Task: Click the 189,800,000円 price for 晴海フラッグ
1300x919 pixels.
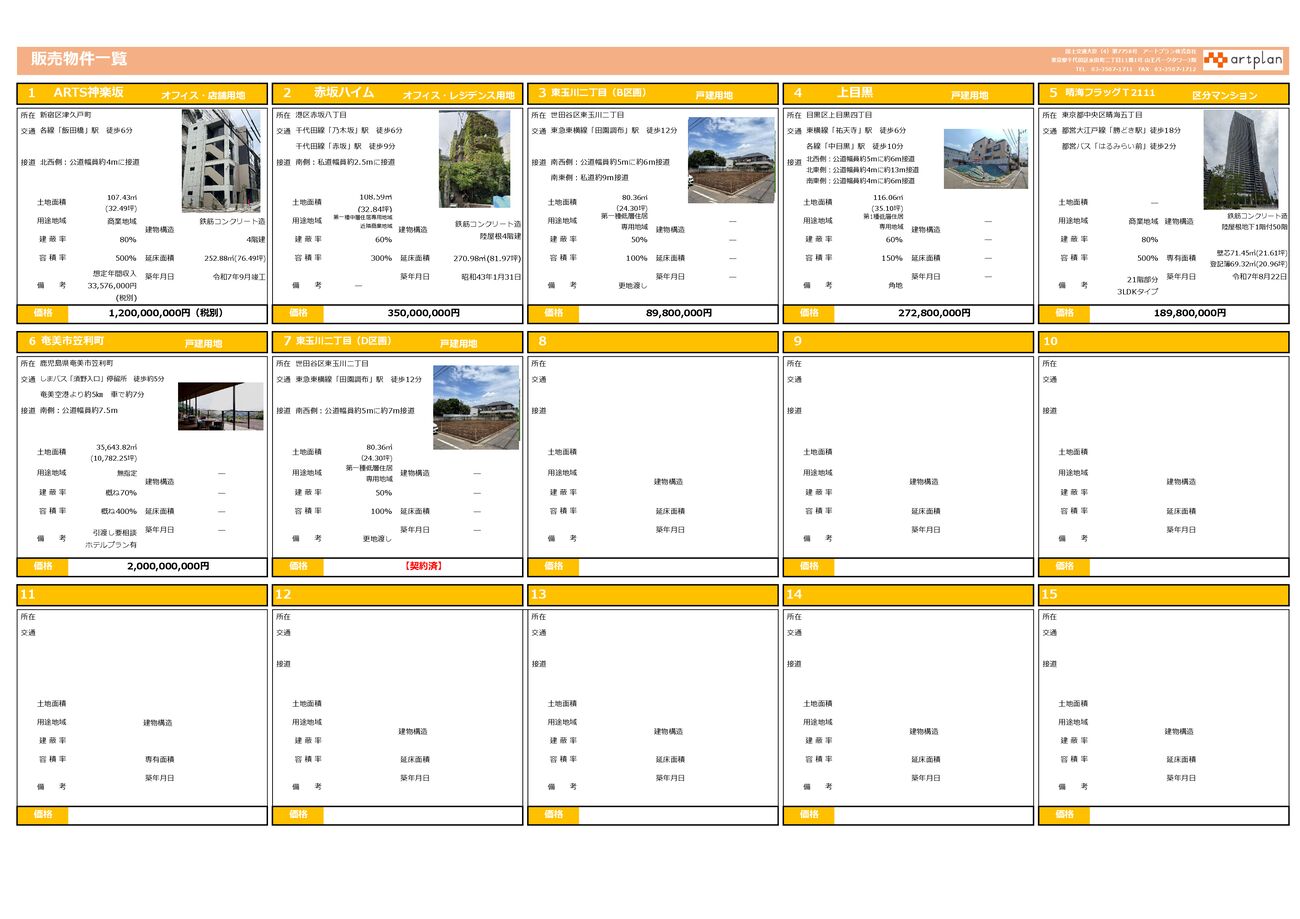Action: [x=1189, y=313]
